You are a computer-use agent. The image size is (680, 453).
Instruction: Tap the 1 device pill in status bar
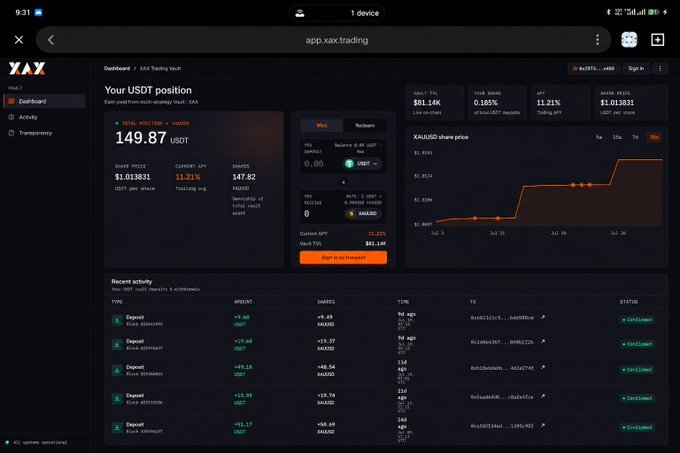337,13
